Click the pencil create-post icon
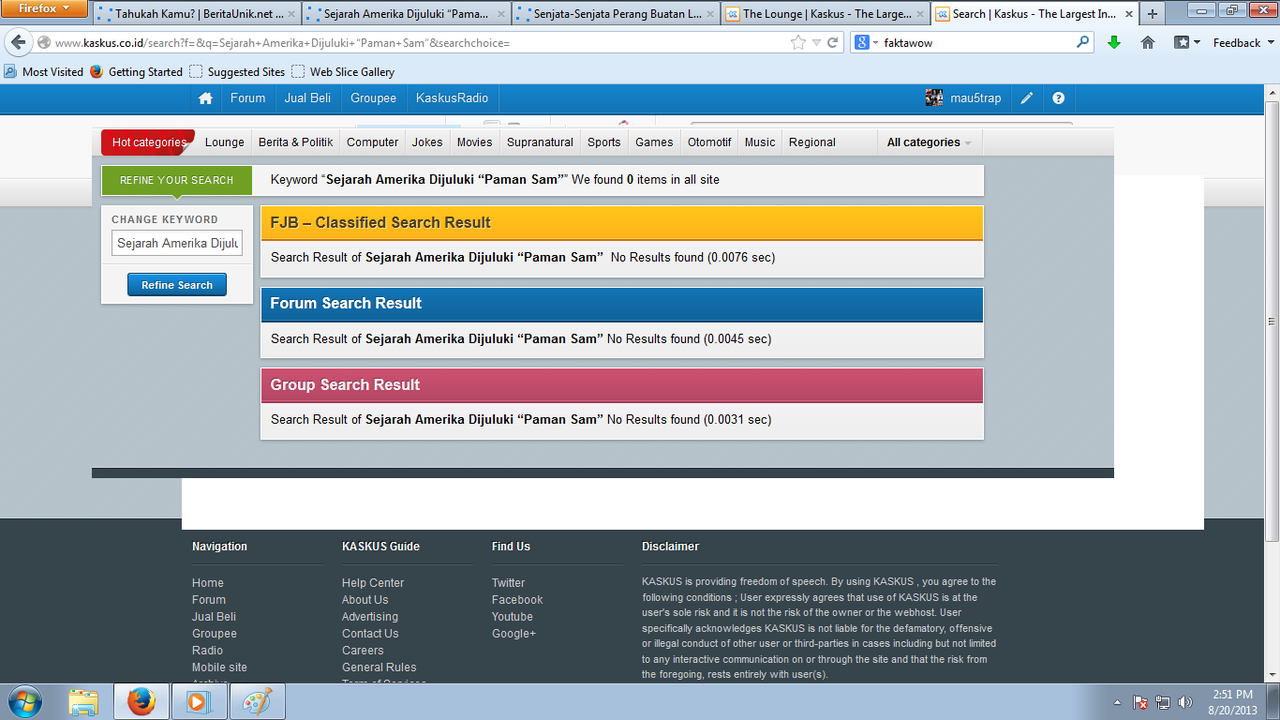This screenshot has width=1280, height=720. click(x=1027, y=98)
